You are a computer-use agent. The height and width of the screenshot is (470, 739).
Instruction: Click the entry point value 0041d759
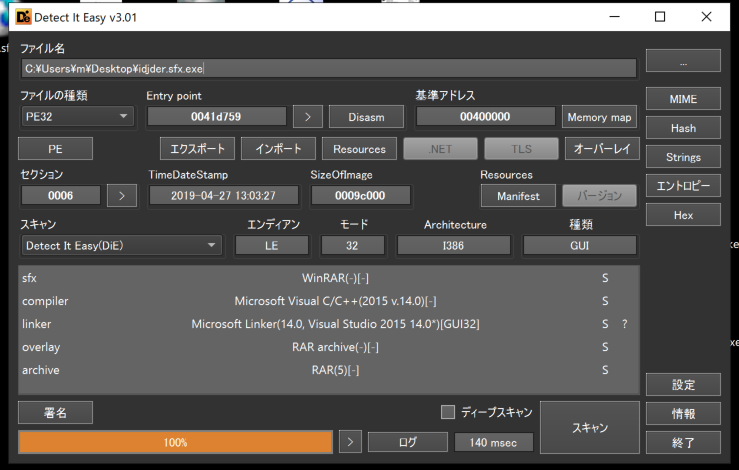(216, 116)
